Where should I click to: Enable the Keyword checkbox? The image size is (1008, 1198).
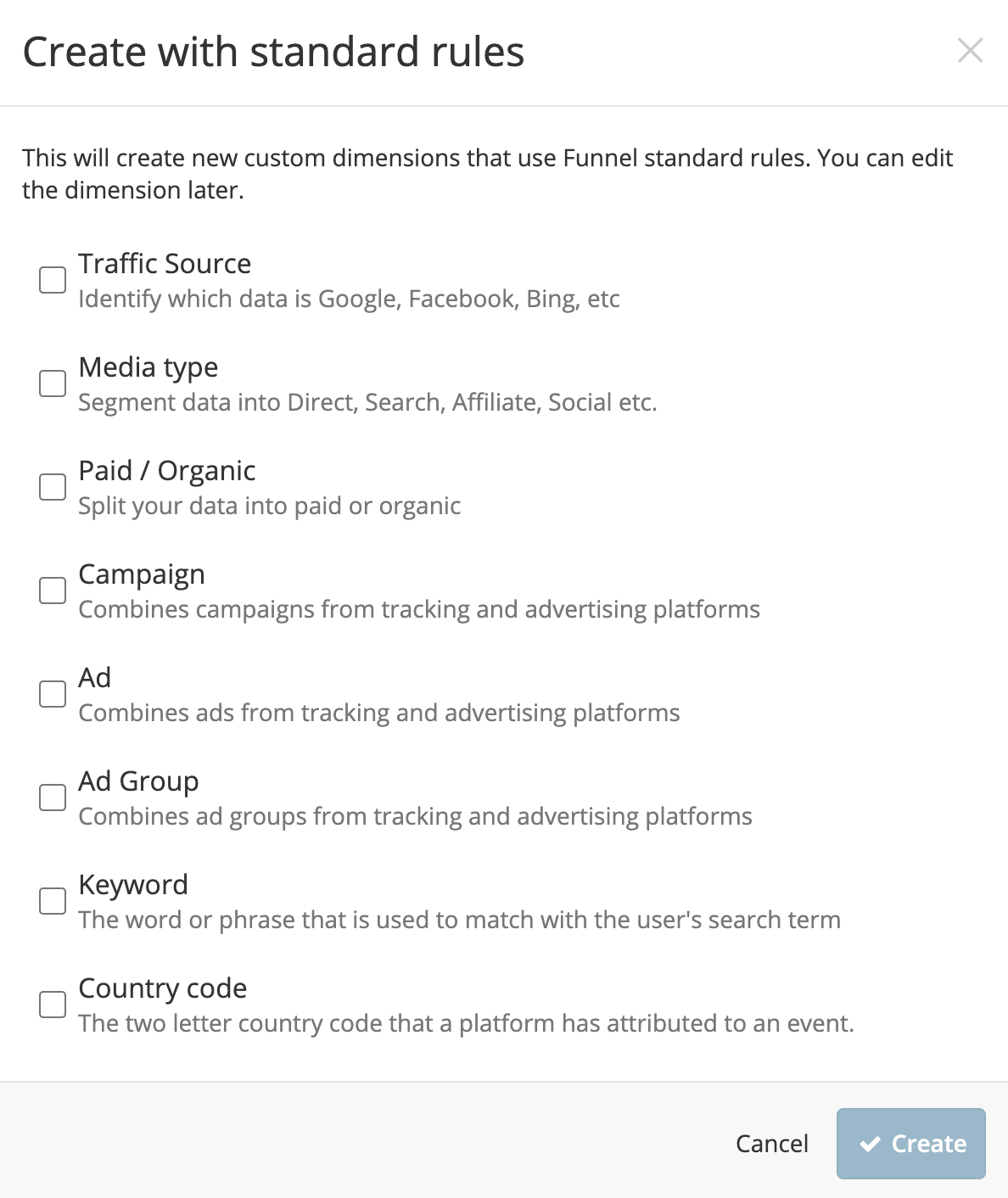[53, 901]
